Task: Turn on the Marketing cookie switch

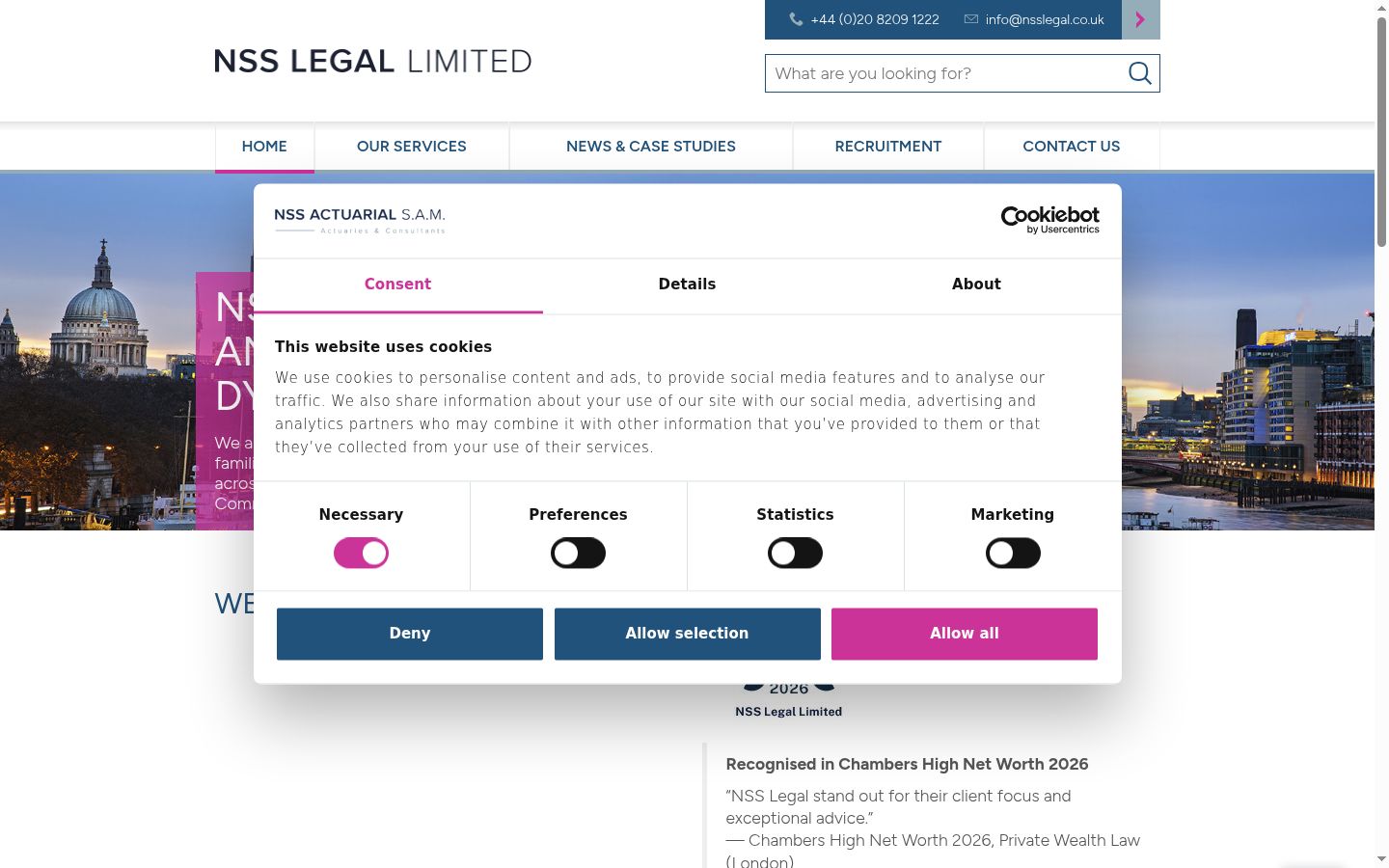Action: (1013, 553)
